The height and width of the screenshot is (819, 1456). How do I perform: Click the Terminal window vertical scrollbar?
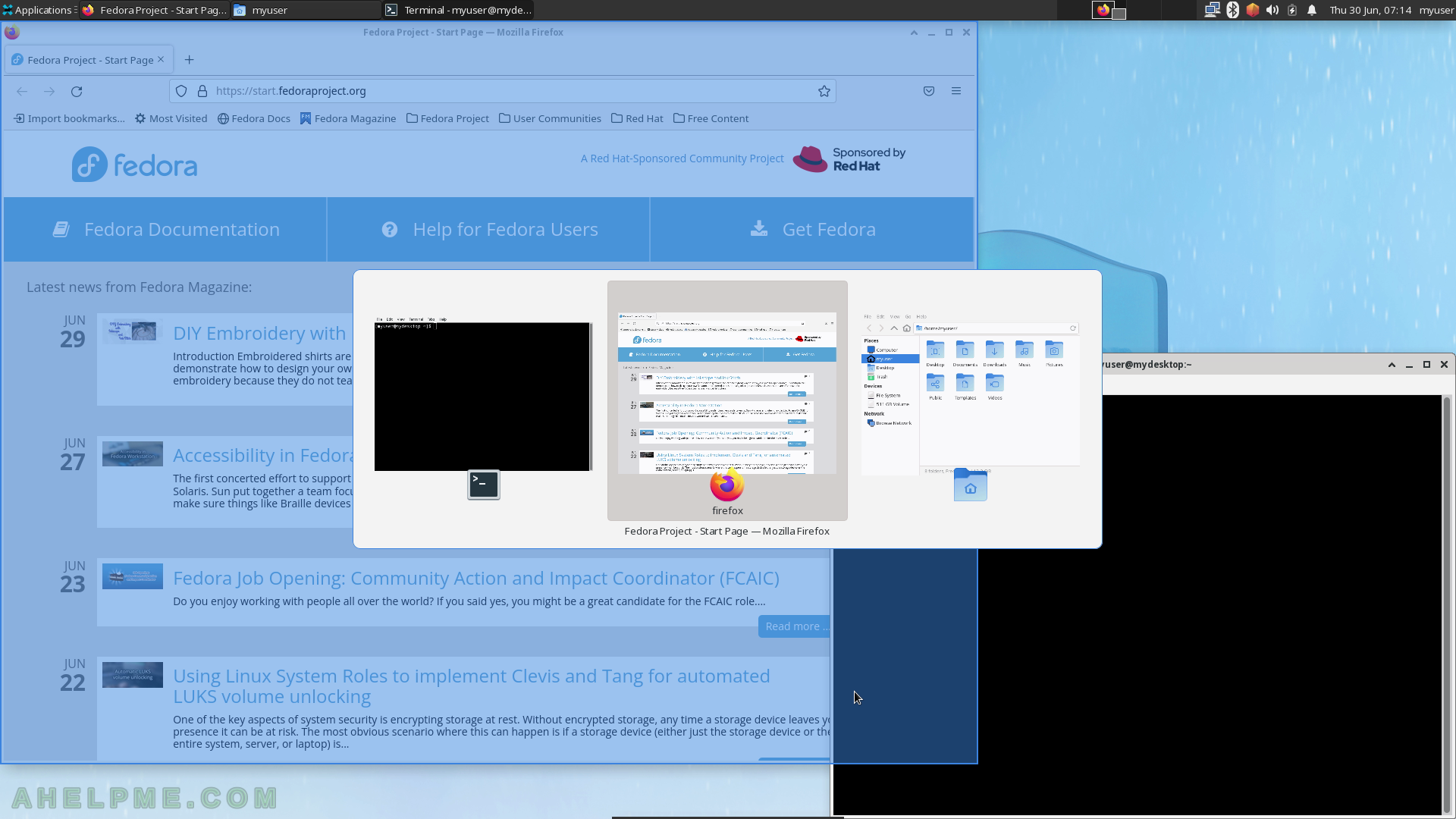(x=1447, y=603)
